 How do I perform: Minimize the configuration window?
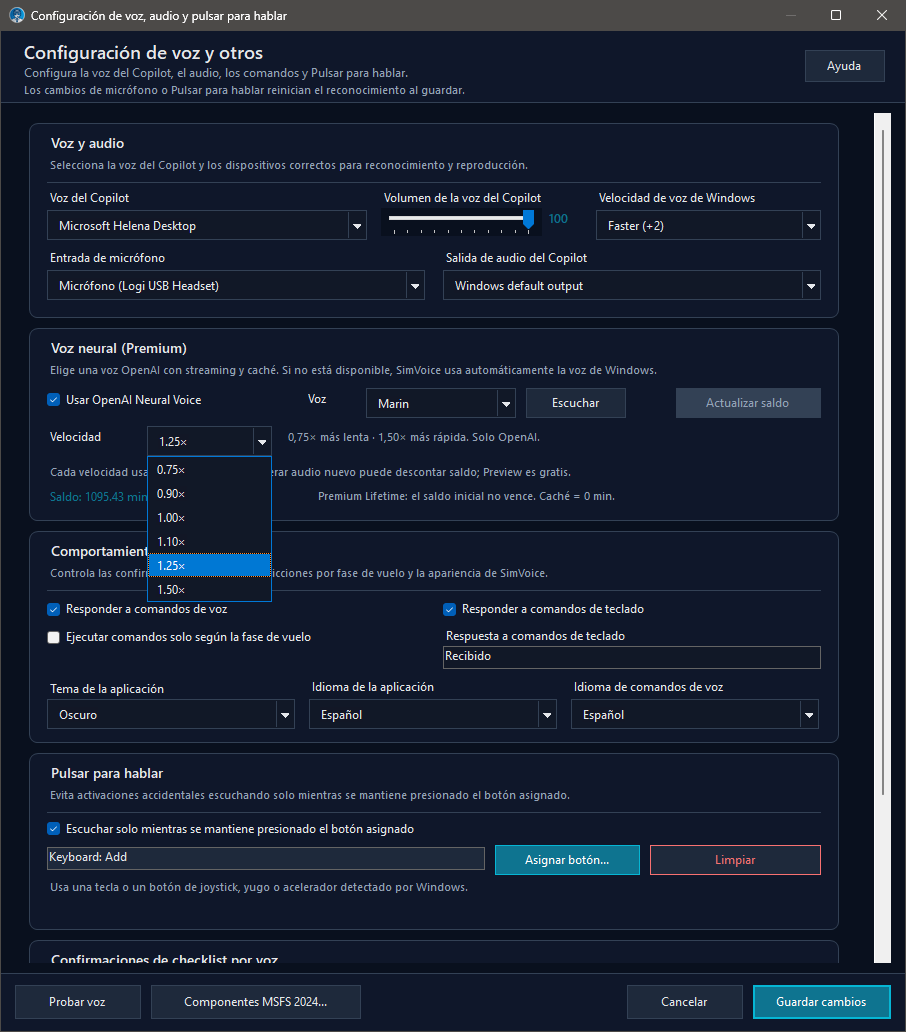(791, 15)
